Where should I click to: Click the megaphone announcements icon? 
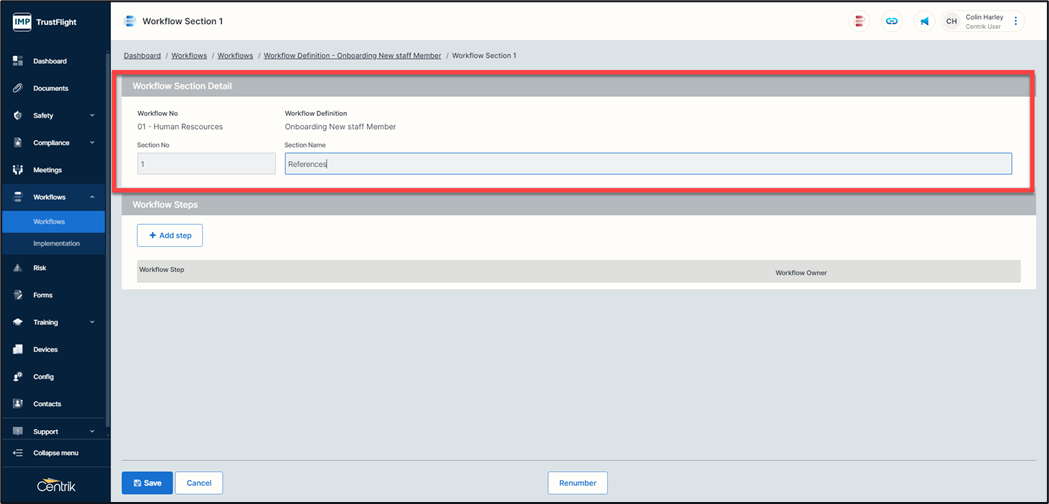(925, 21)
